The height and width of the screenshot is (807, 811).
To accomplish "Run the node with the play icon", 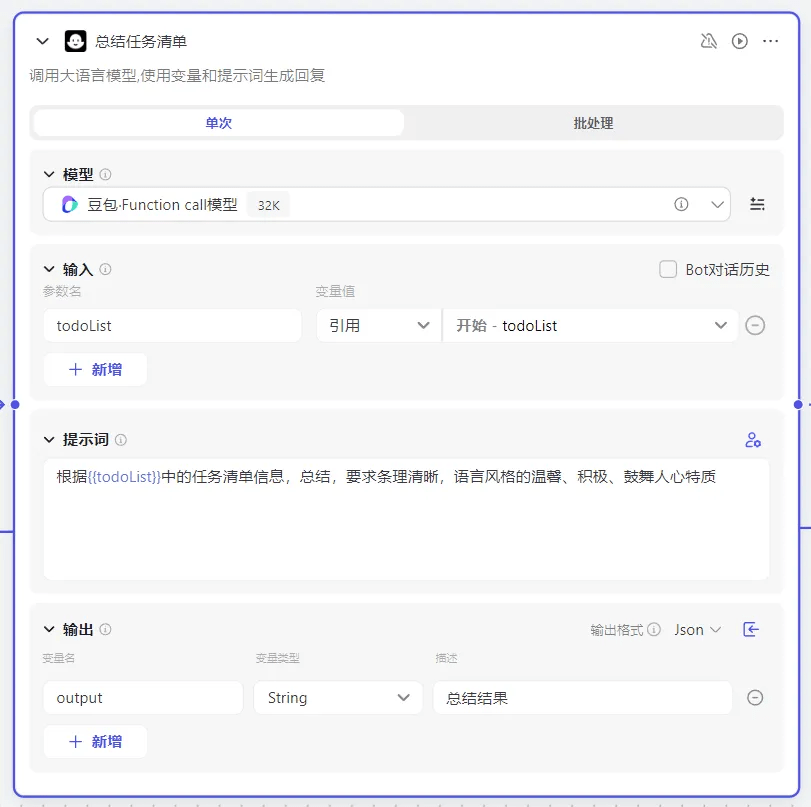I will coord(740,41).
